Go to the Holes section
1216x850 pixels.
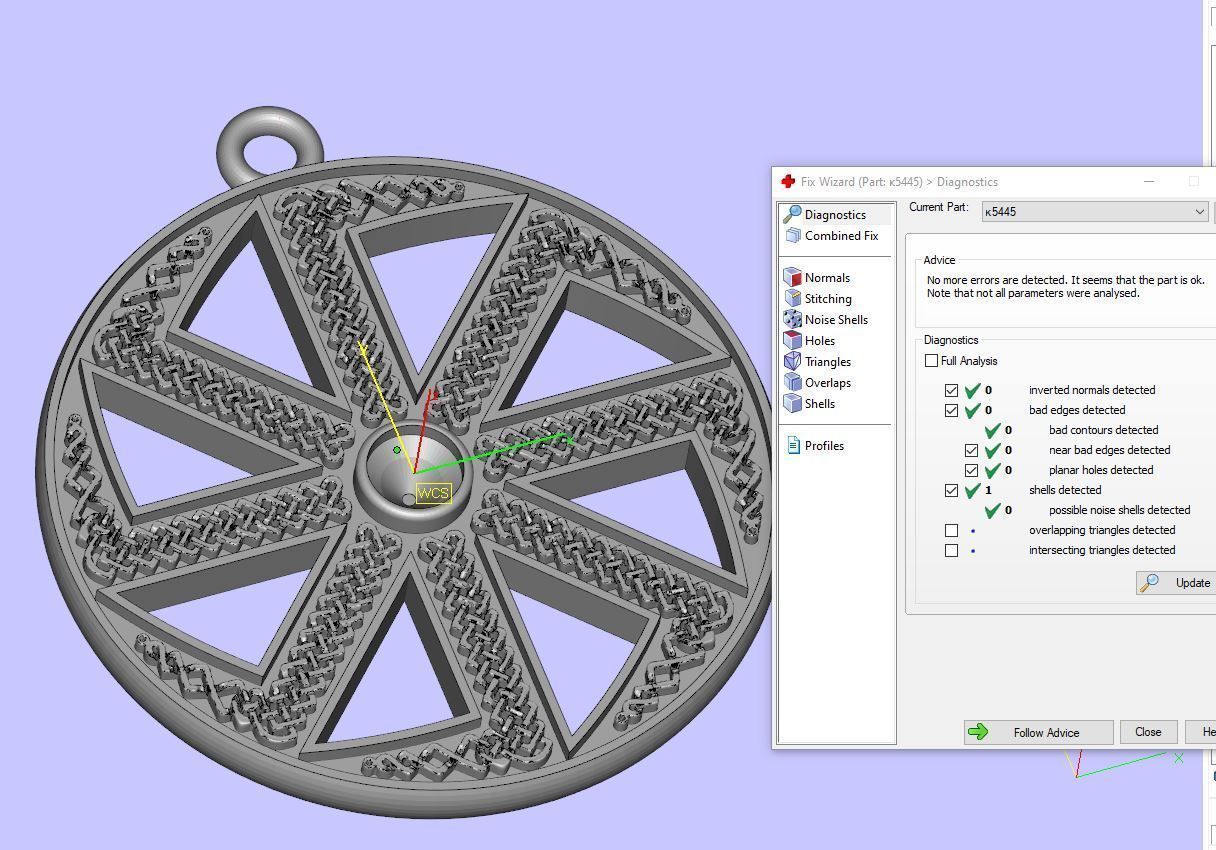tap(819, 340)
